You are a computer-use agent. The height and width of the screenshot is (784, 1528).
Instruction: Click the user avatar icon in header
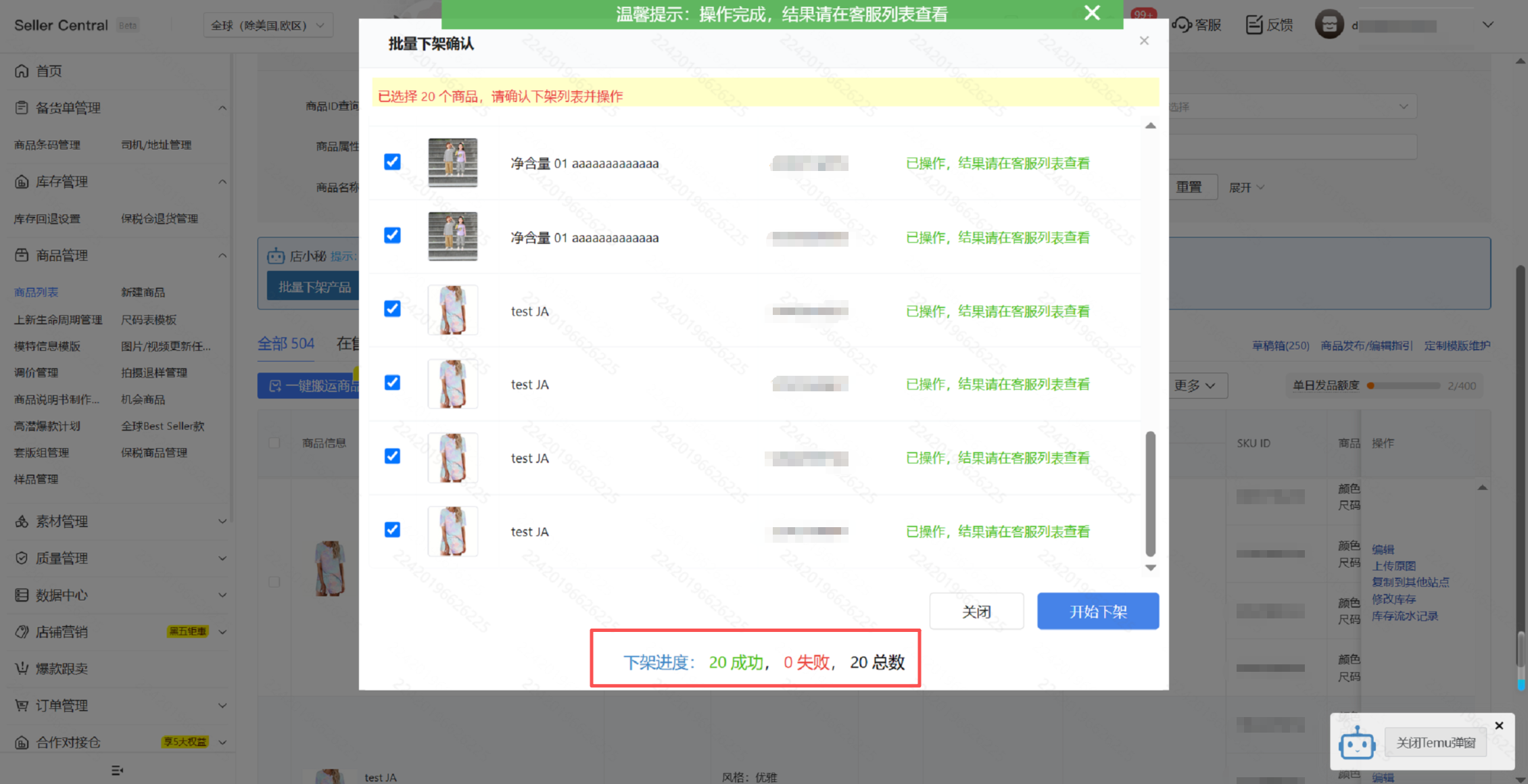[1329, 25]
